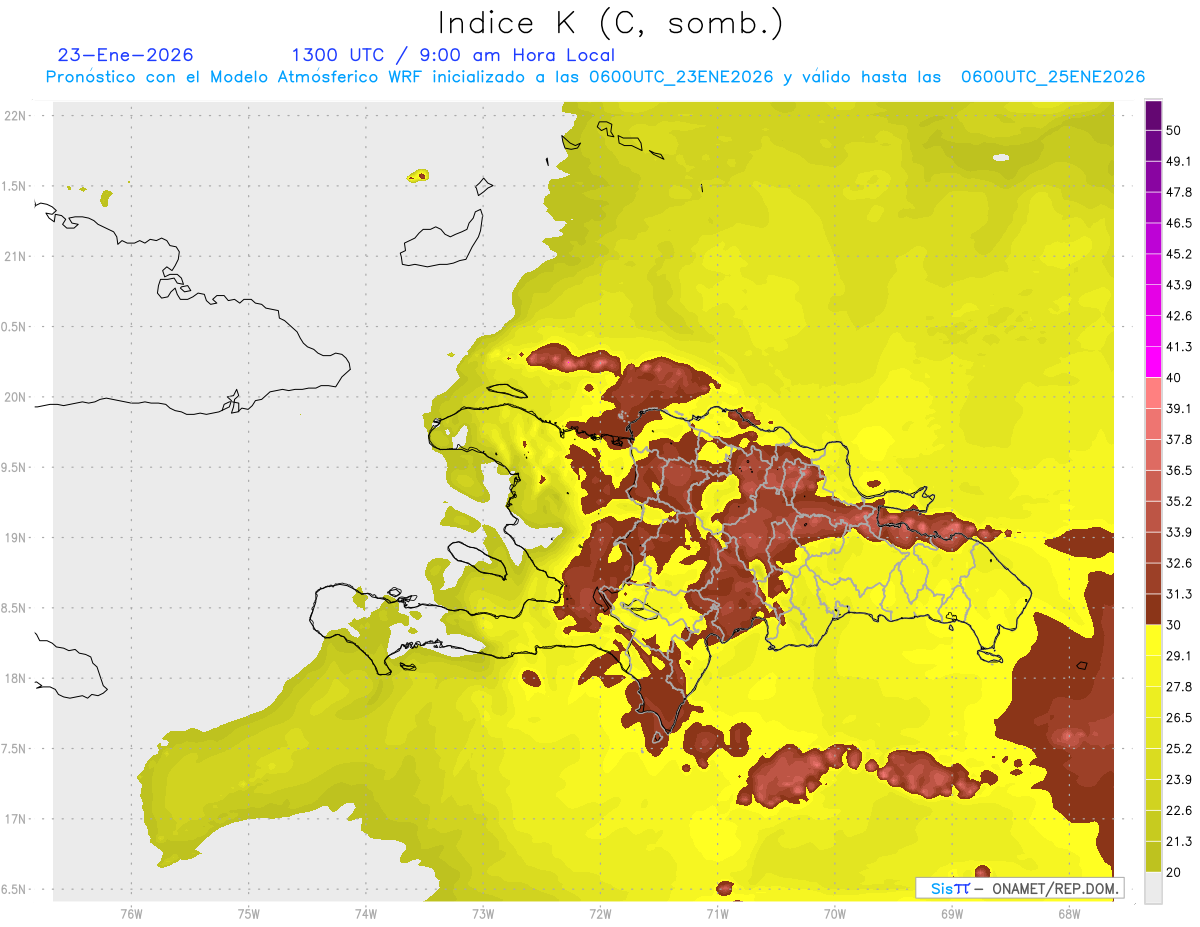Click legend value '26.5'
This screenshot has width=1200, height=927.
1179,718
